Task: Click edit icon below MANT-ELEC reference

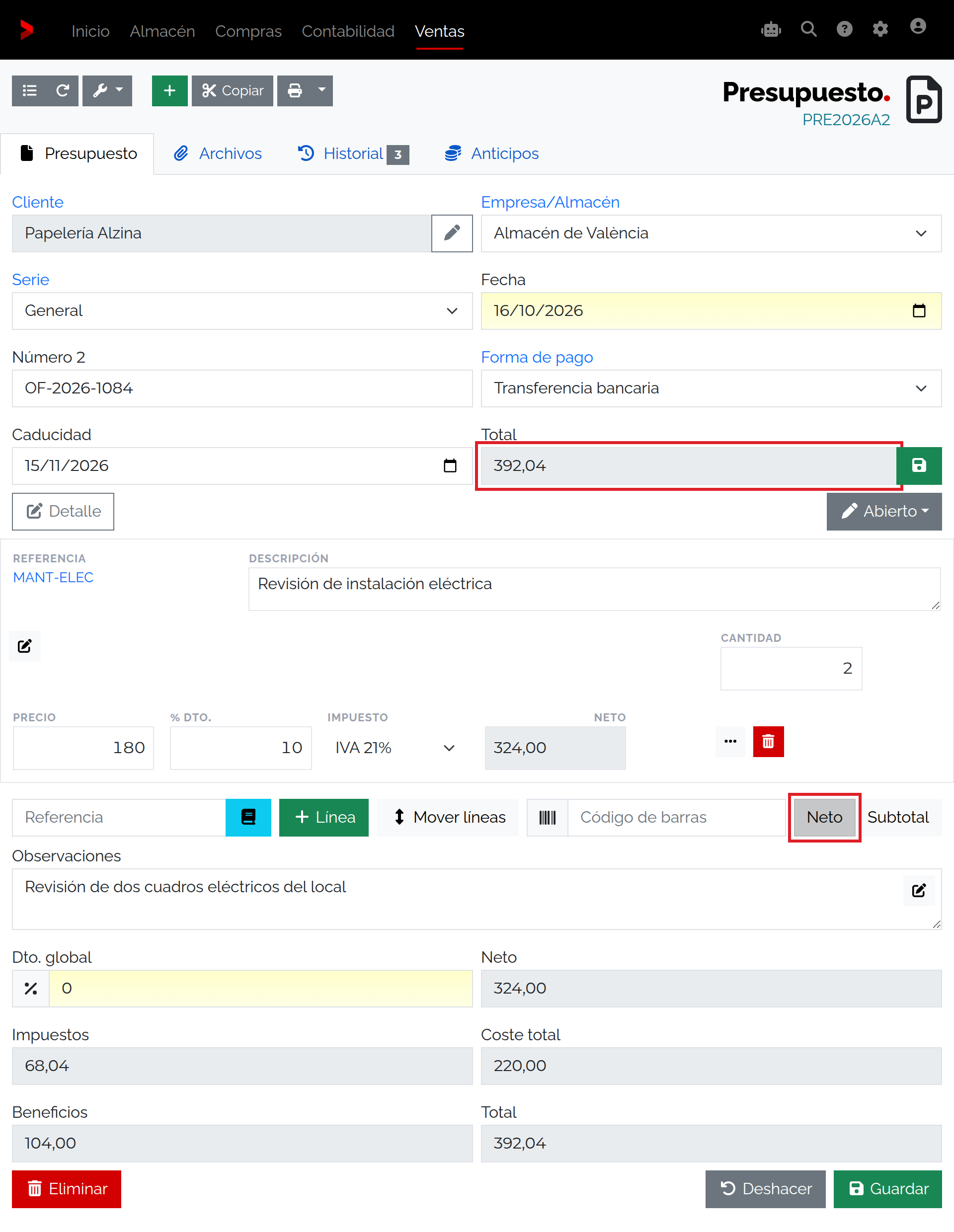Action: (x=25, y=646)
